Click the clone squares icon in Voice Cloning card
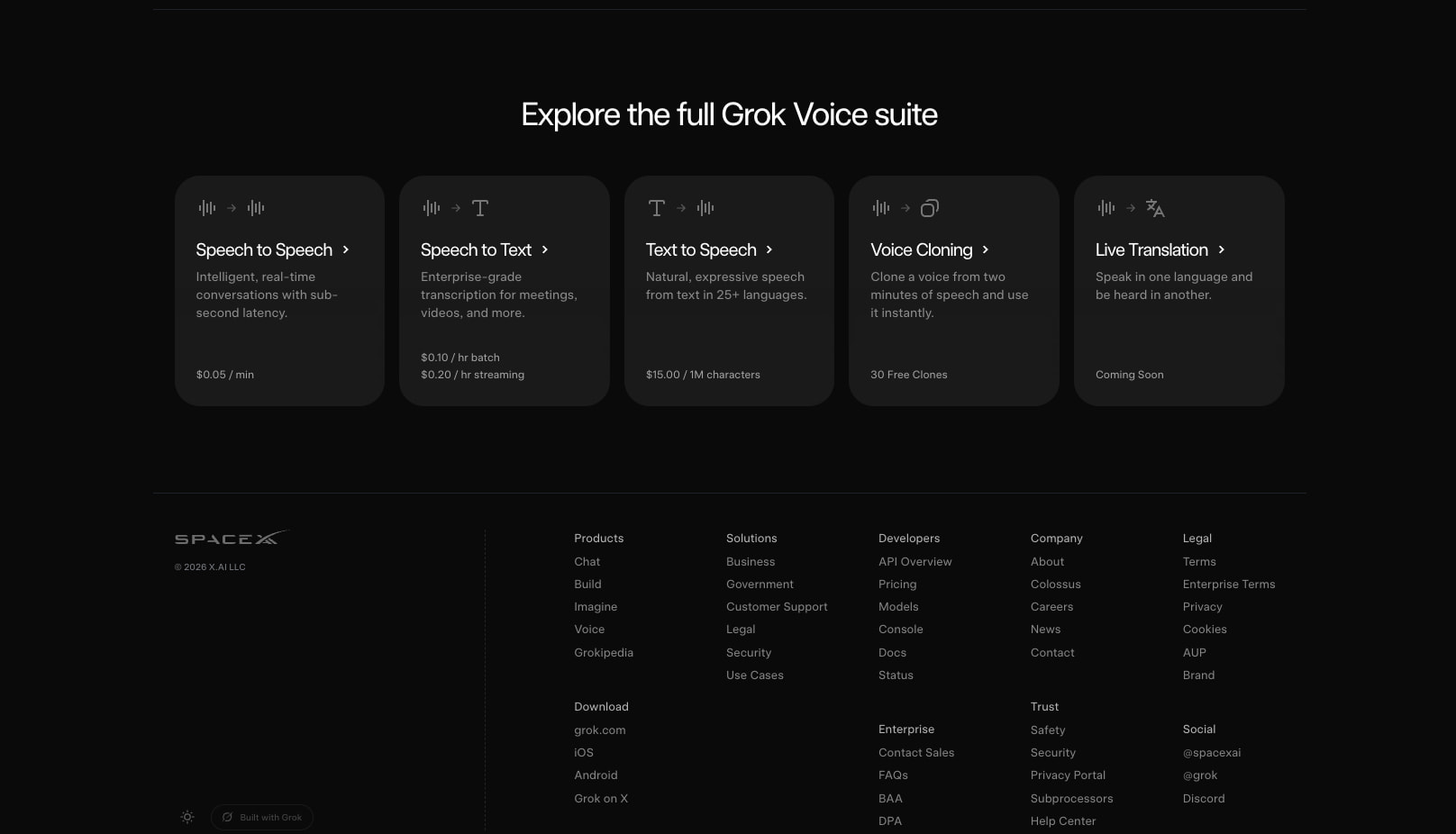This screenshot has width=1456, height=834. click(x=930, y=208)
